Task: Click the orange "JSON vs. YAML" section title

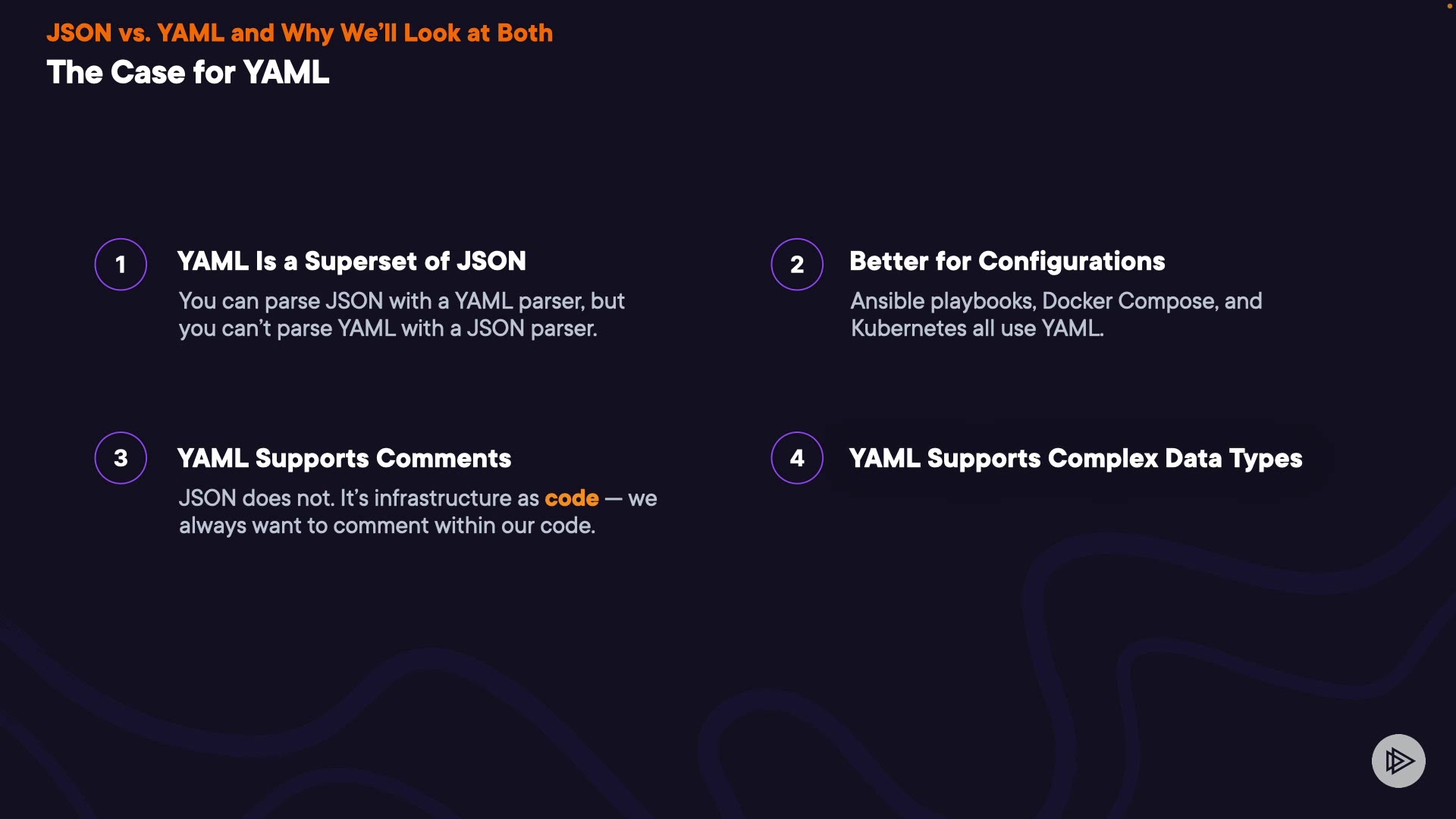Action: coord(300,33)
